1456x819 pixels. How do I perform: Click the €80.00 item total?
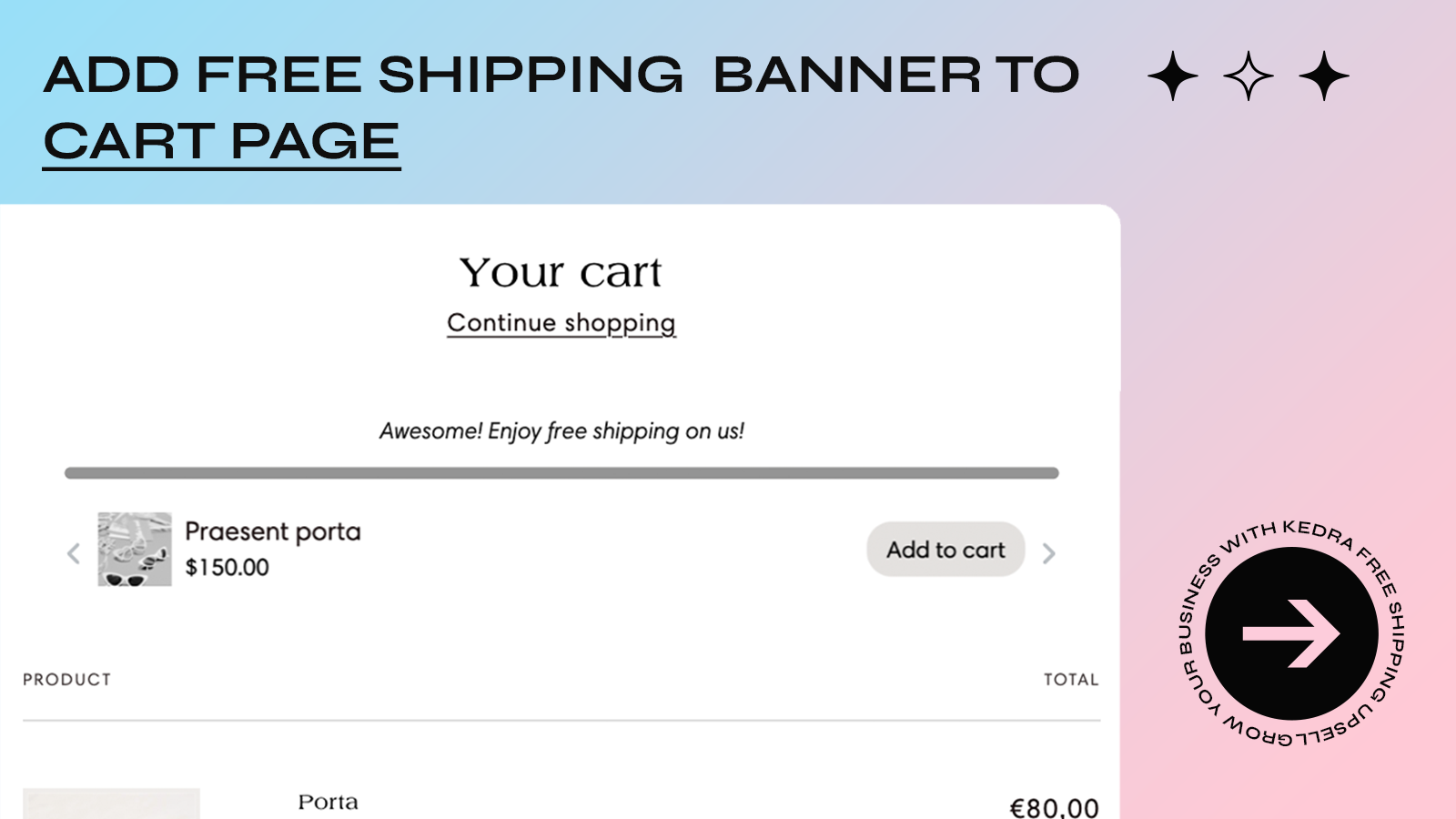tap(1055, 807)
